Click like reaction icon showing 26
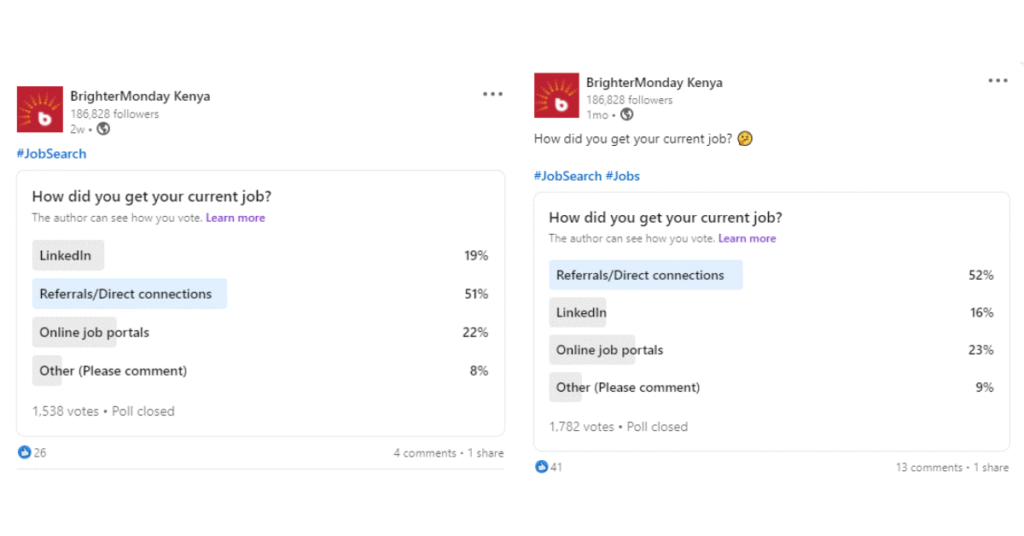This screenshot has height=536, width=1024. point(25,453)
